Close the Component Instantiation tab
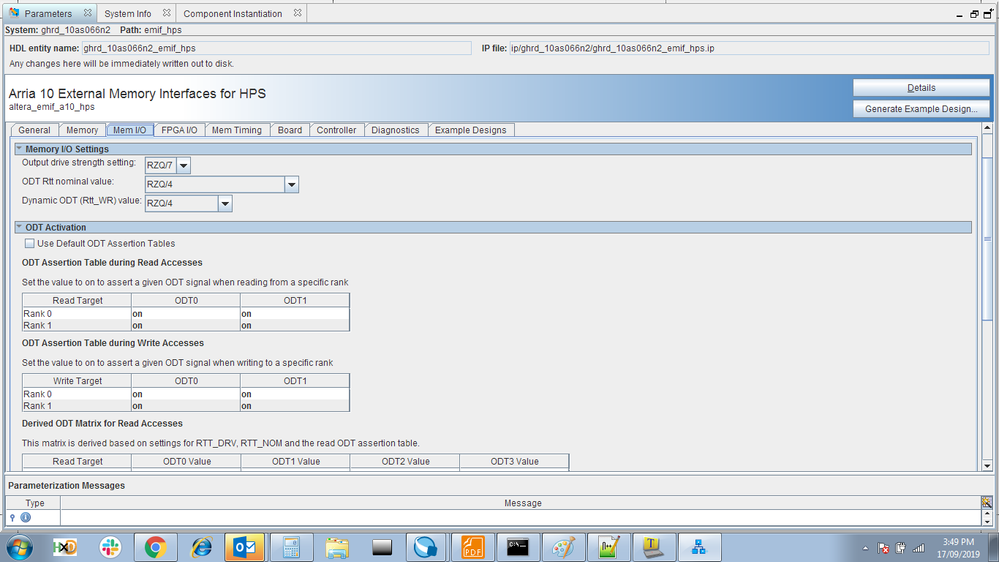999x562 pixels. pos(298,13)
